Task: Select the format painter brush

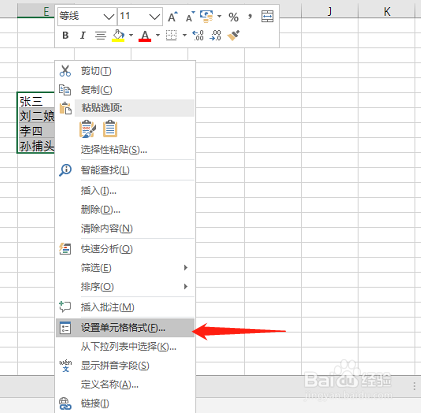Action: pos(234,35)
